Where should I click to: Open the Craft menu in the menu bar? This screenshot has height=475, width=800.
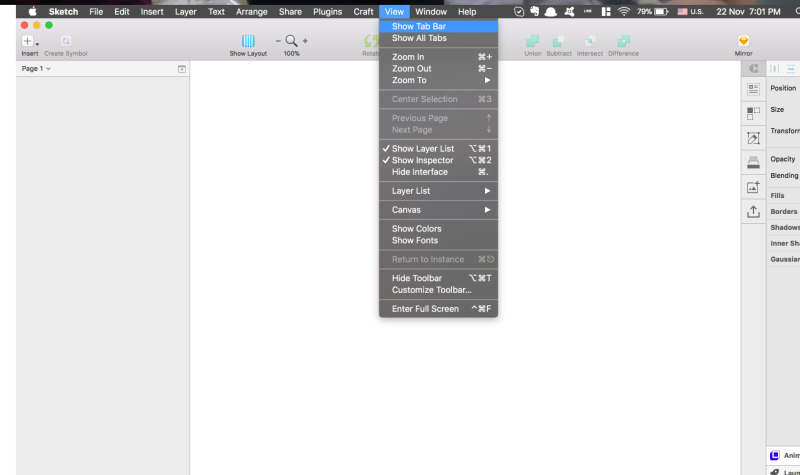[x=364, y=11]
